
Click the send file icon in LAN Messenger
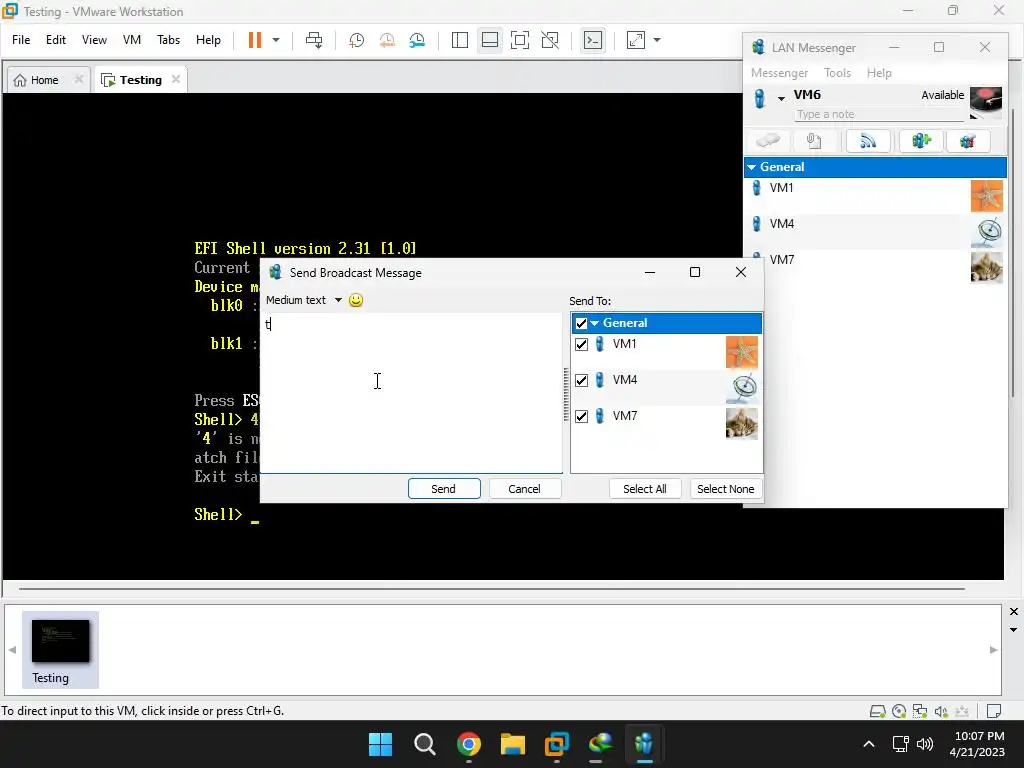[814, 140]
